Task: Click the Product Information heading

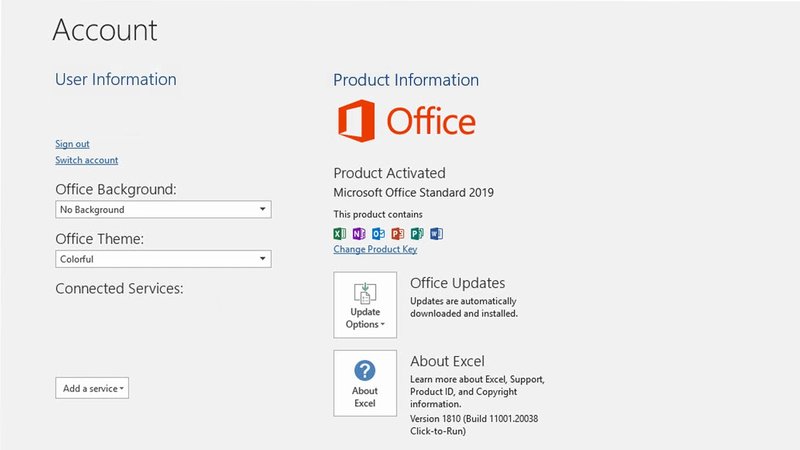Action: coord(405,80)
